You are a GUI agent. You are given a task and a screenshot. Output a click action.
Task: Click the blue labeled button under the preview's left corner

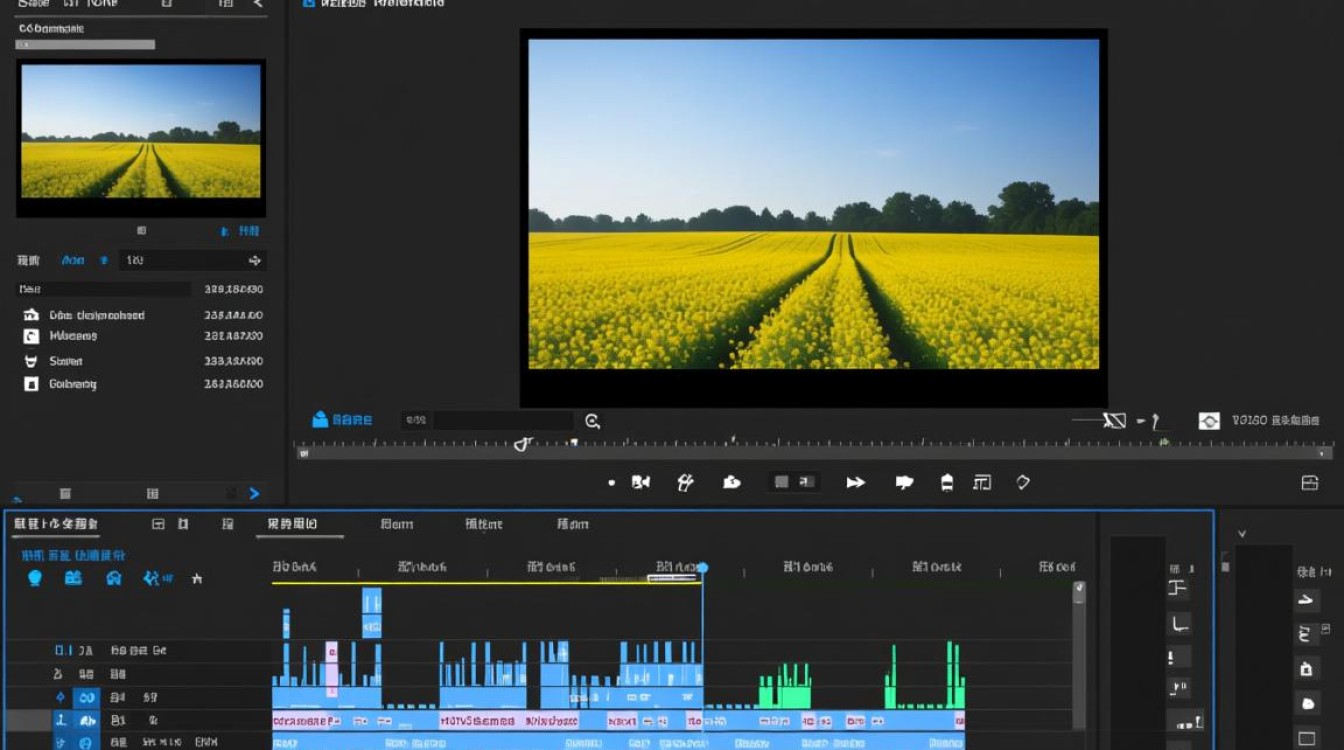tap(342, 420)
